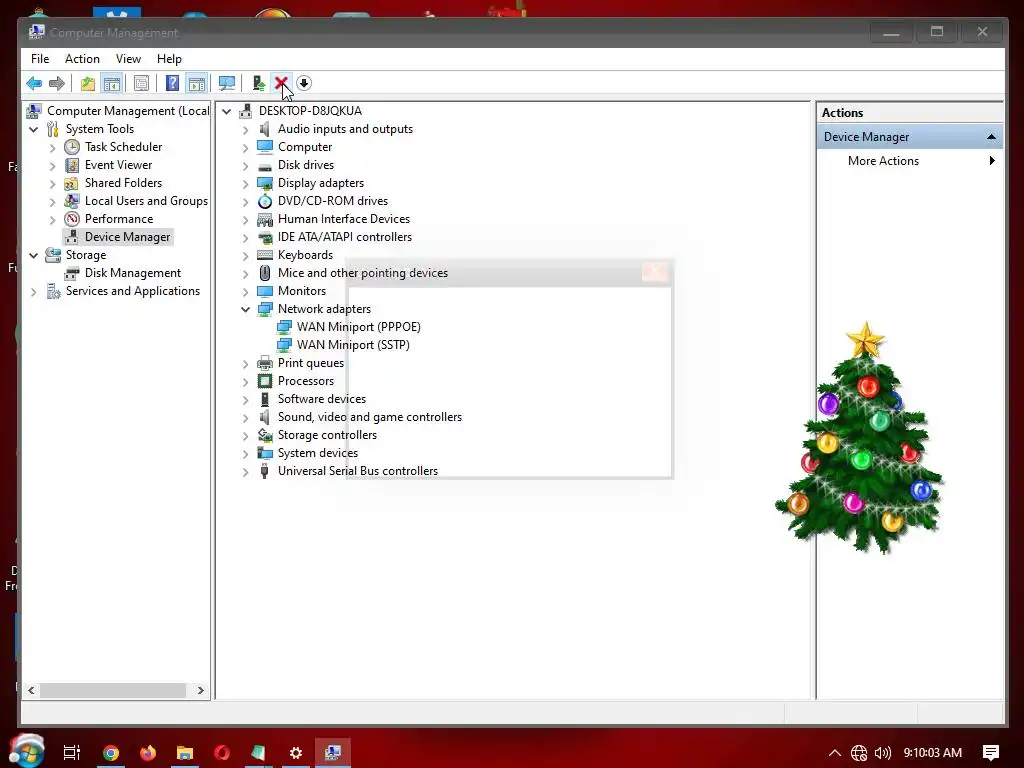Click right arrow of left pane scrollbar
The width and height of the screenshot is (1024, 768).
(x=200, y=690)
